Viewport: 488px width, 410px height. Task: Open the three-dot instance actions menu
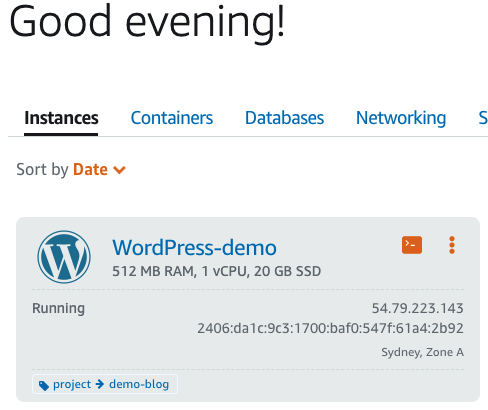(452, 245)
